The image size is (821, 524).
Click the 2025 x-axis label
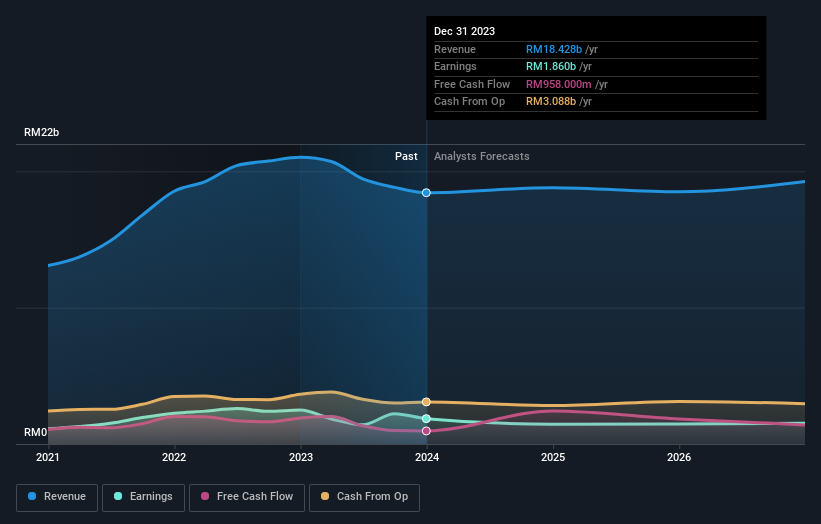553,458
